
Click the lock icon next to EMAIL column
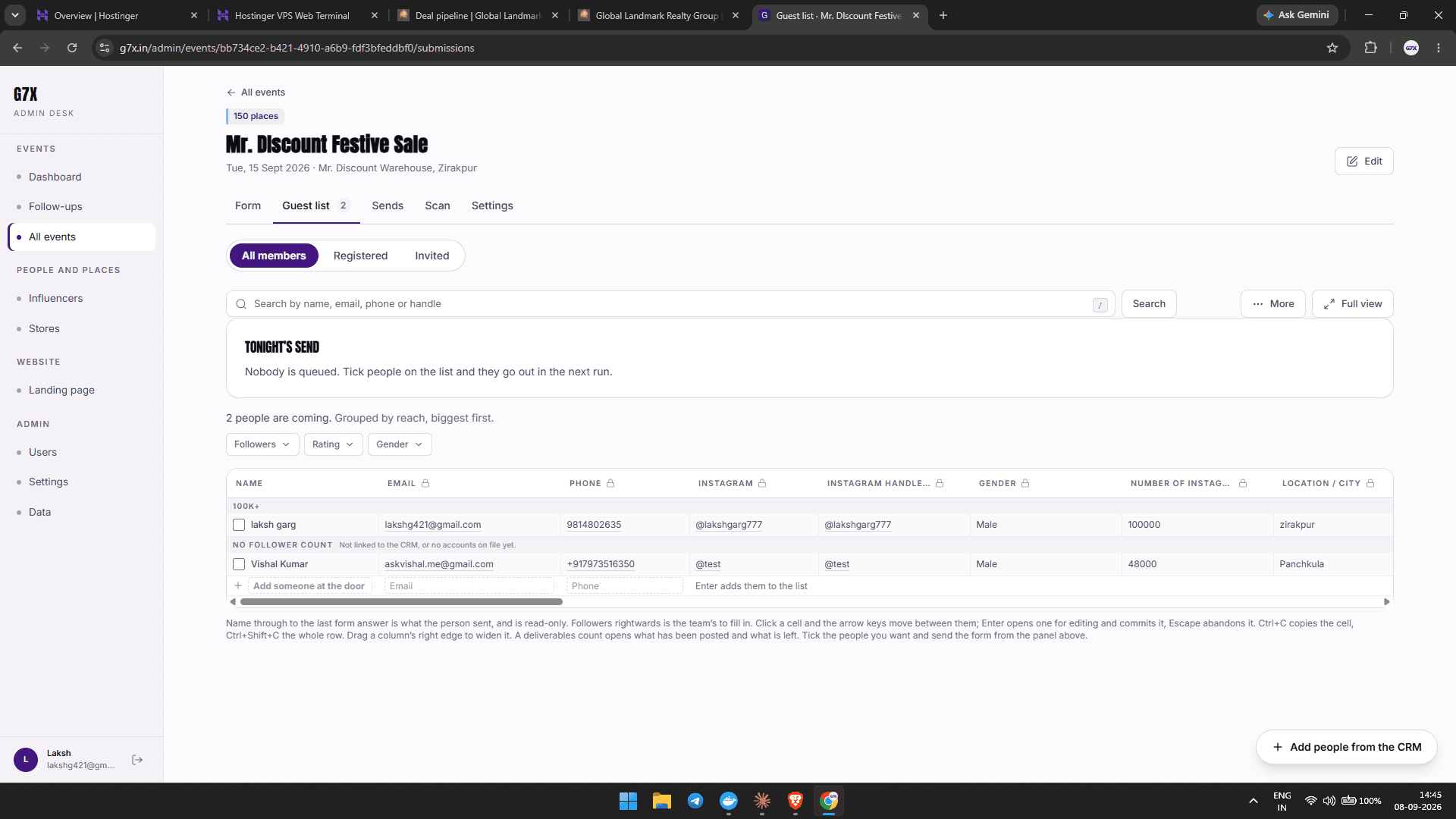click(x=425, y=483)
